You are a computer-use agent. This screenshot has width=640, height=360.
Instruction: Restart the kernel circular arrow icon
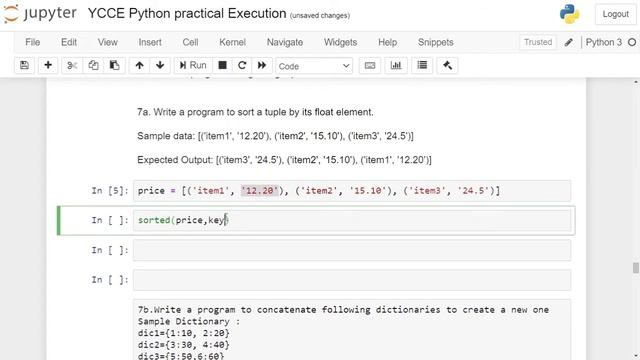(x=242, y=65)
